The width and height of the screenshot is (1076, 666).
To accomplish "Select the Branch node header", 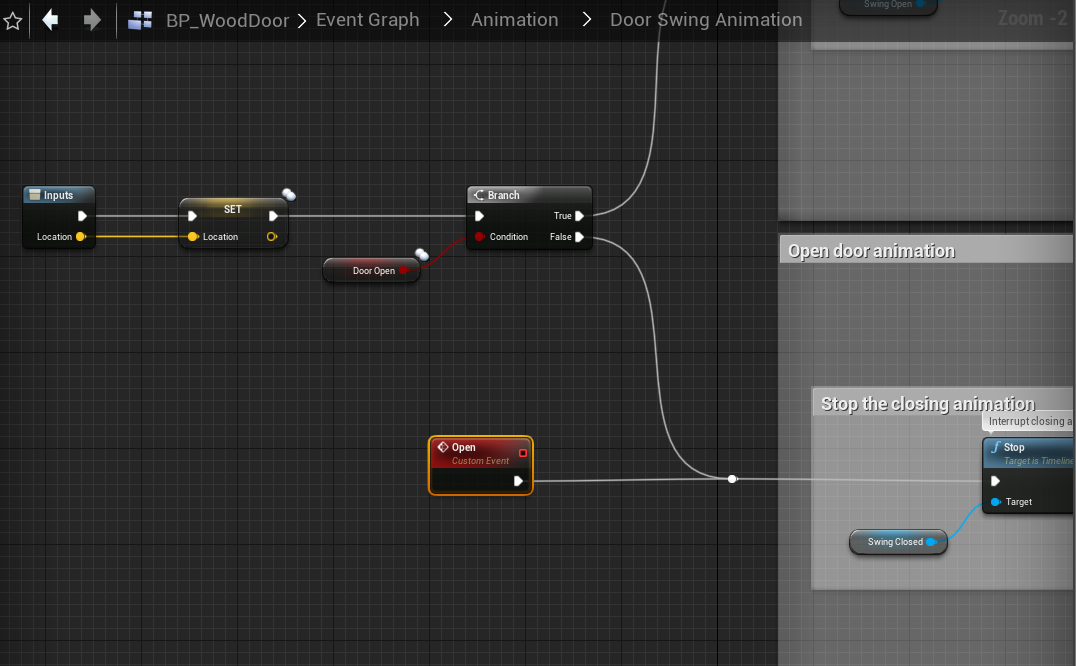I will [528, 195].
